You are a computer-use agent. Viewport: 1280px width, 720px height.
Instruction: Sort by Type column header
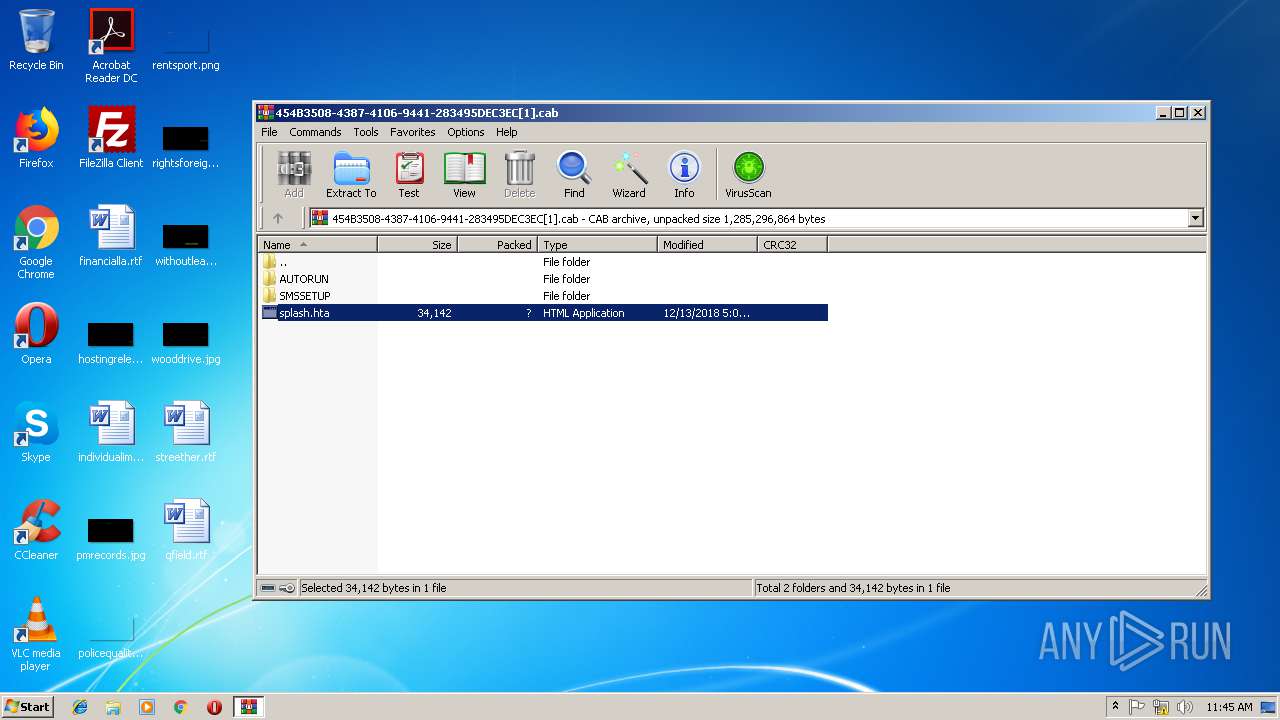598,244
